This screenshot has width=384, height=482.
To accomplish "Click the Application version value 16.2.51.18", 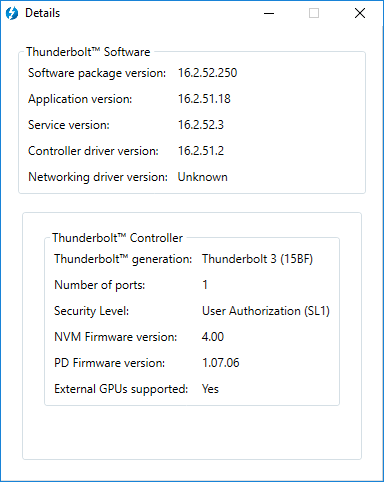I will 204,99.
